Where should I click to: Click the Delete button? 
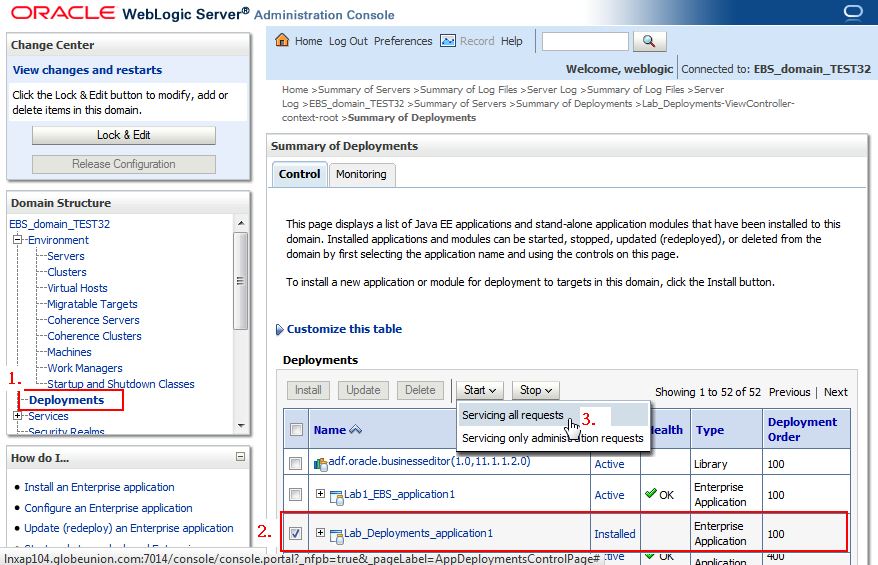point(420,390)
